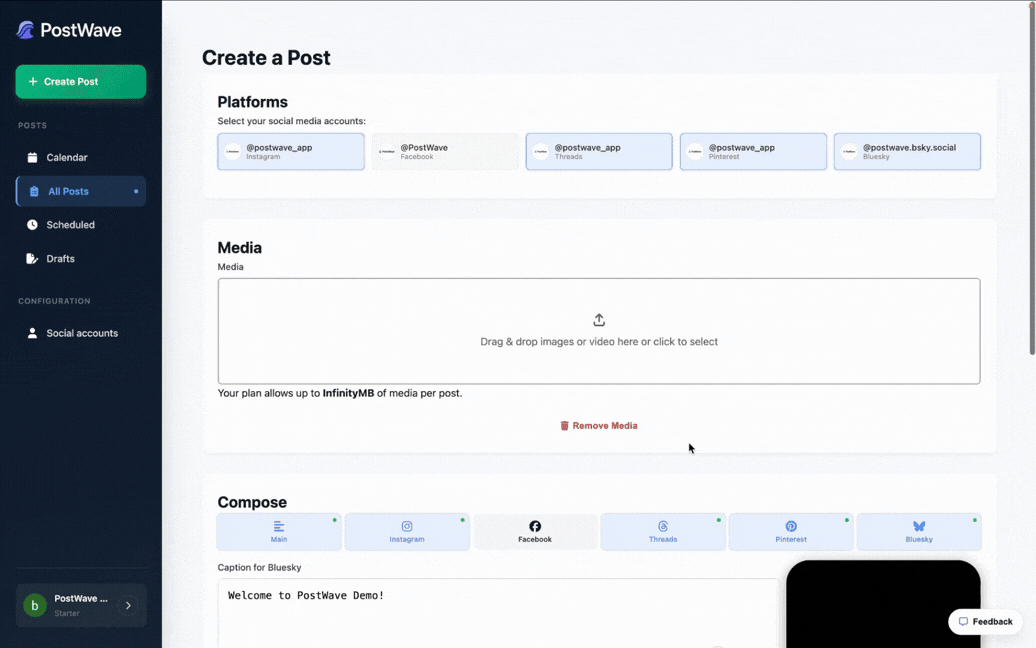The width and height of the screenshot is (1036, 648).
Task: Switch to the Main compose tab
Action: [279, 532]
